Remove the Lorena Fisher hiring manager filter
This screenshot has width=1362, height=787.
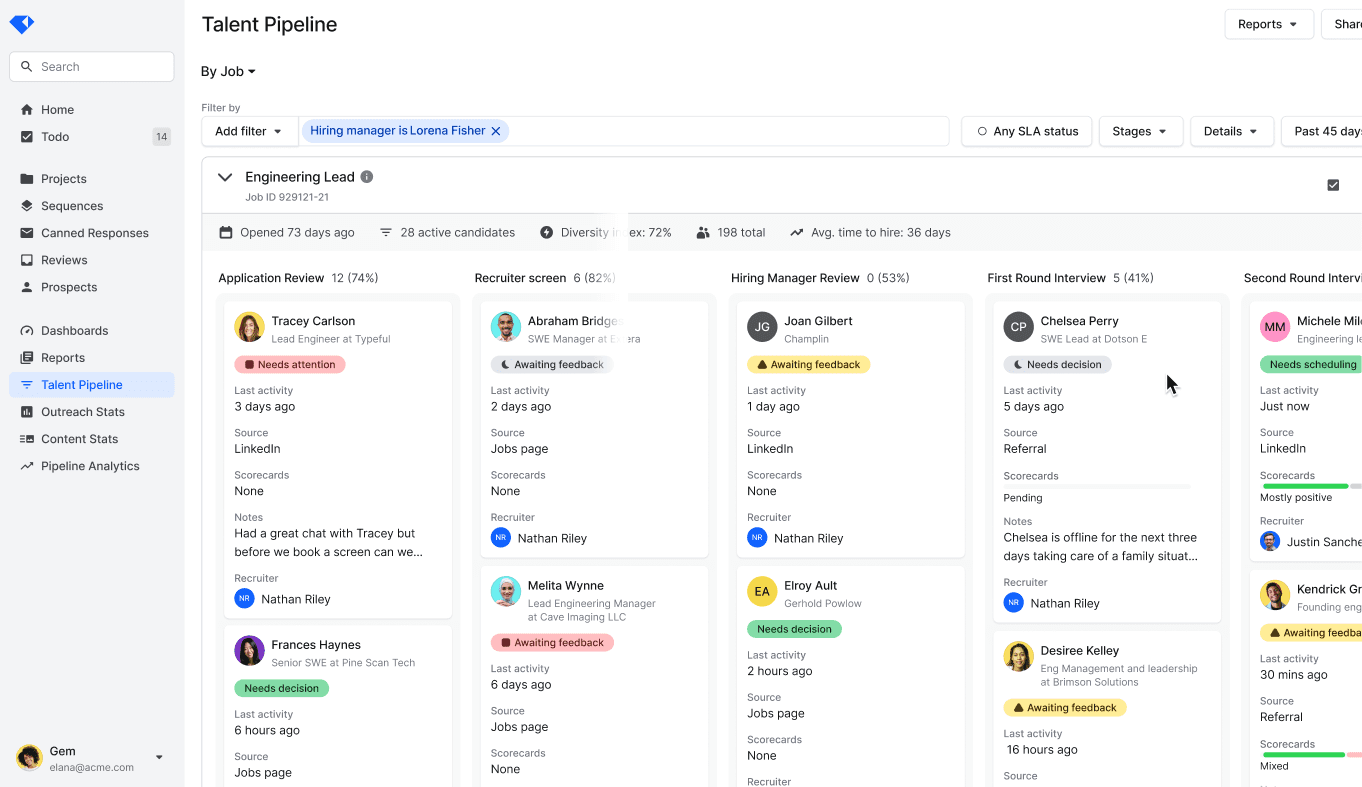coord(495,130)
